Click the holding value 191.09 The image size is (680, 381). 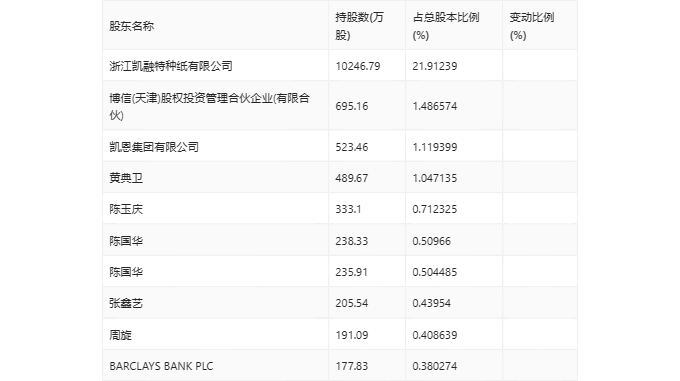[352, 335]
